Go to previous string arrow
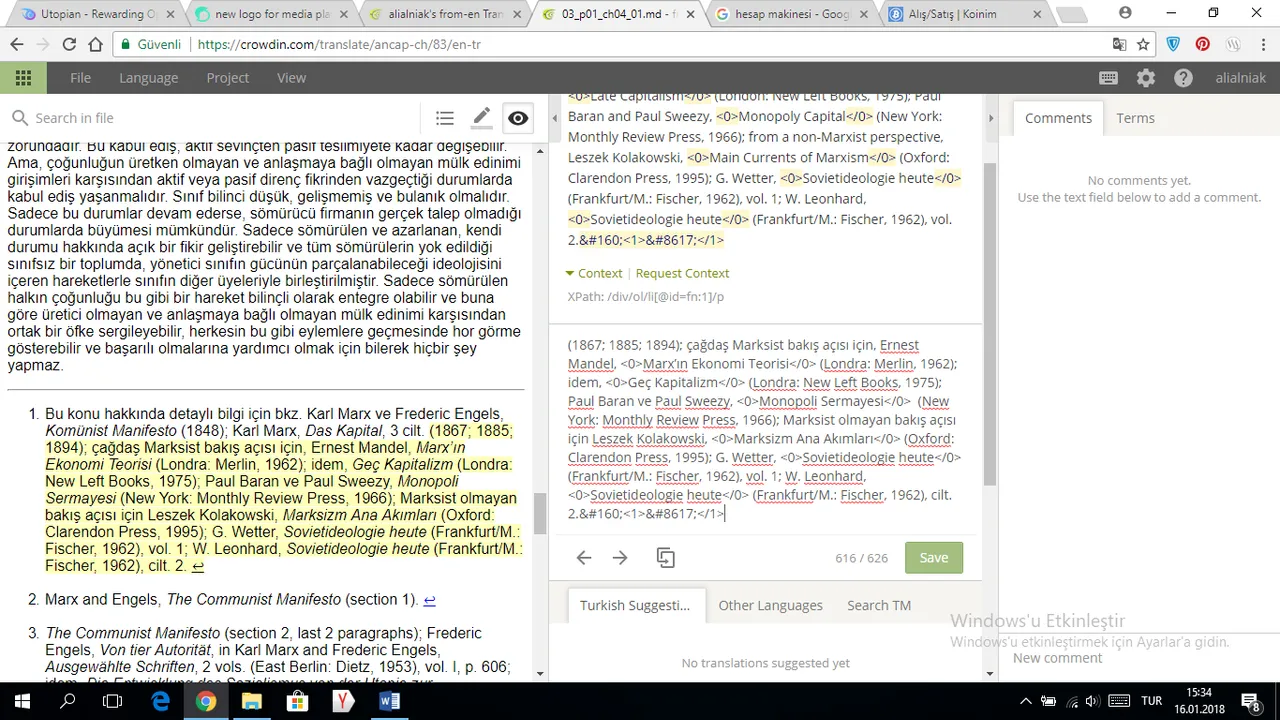Viewport: 1280px width, 720px height. click(x=584, y=558)
